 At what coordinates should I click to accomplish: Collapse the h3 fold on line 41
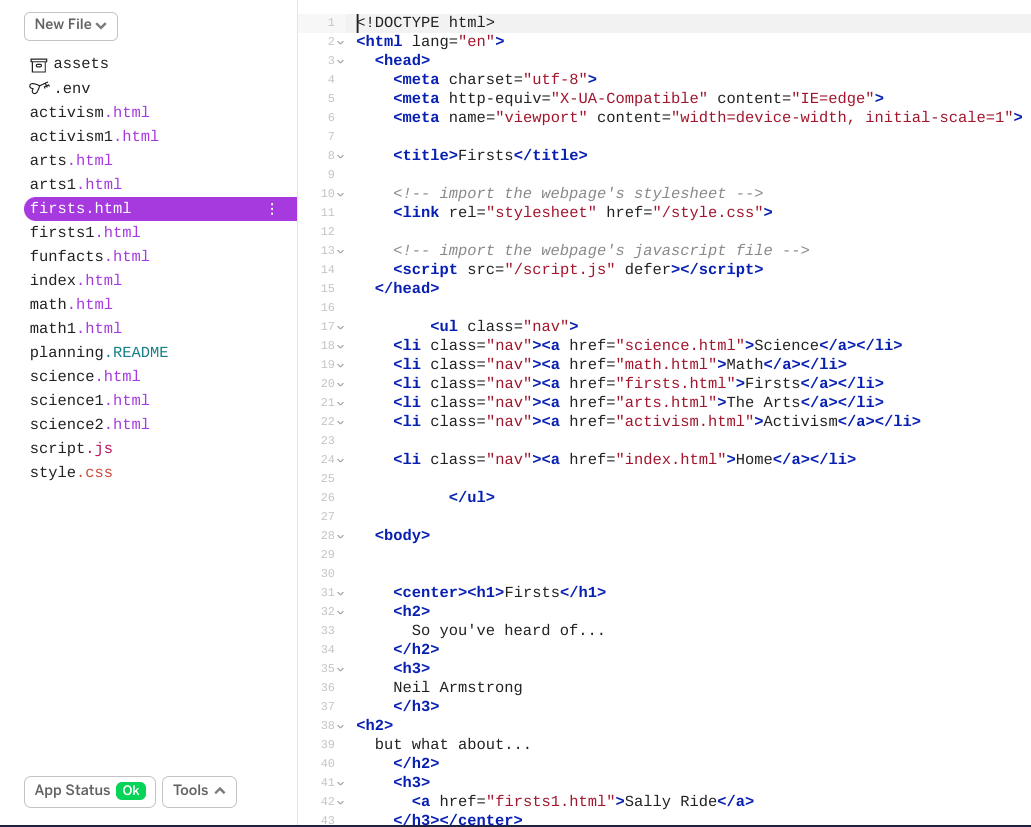pos(341,784)
